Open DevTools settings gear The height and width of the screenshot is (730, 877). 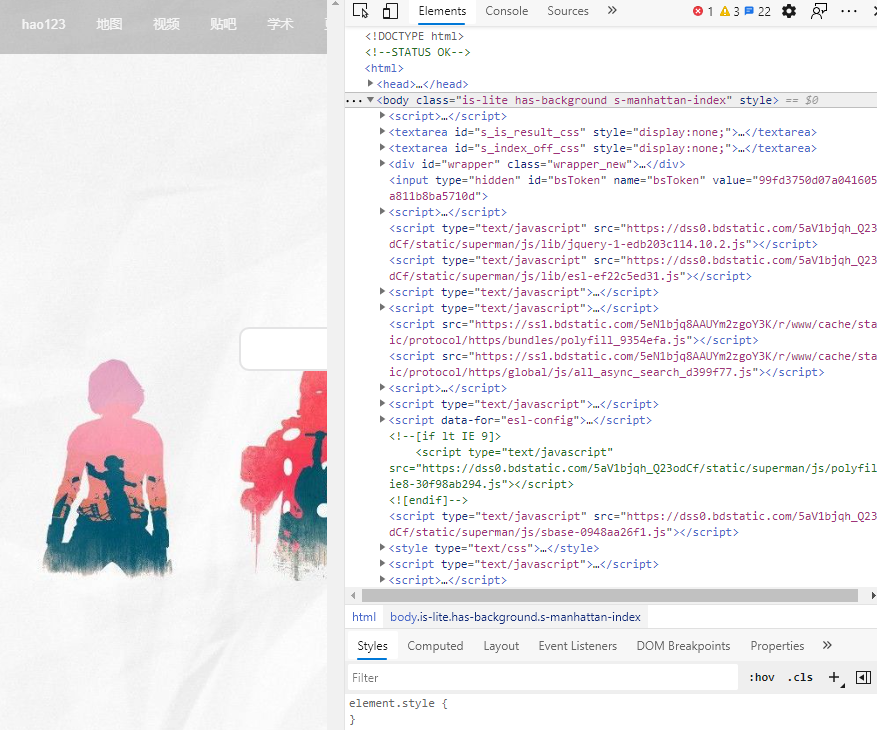(x=789, y=11)
